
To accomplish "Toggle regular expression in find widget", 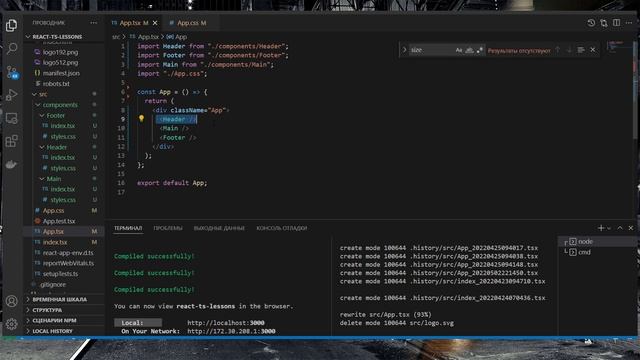I will pyautogui.click(x=480, y=50).
